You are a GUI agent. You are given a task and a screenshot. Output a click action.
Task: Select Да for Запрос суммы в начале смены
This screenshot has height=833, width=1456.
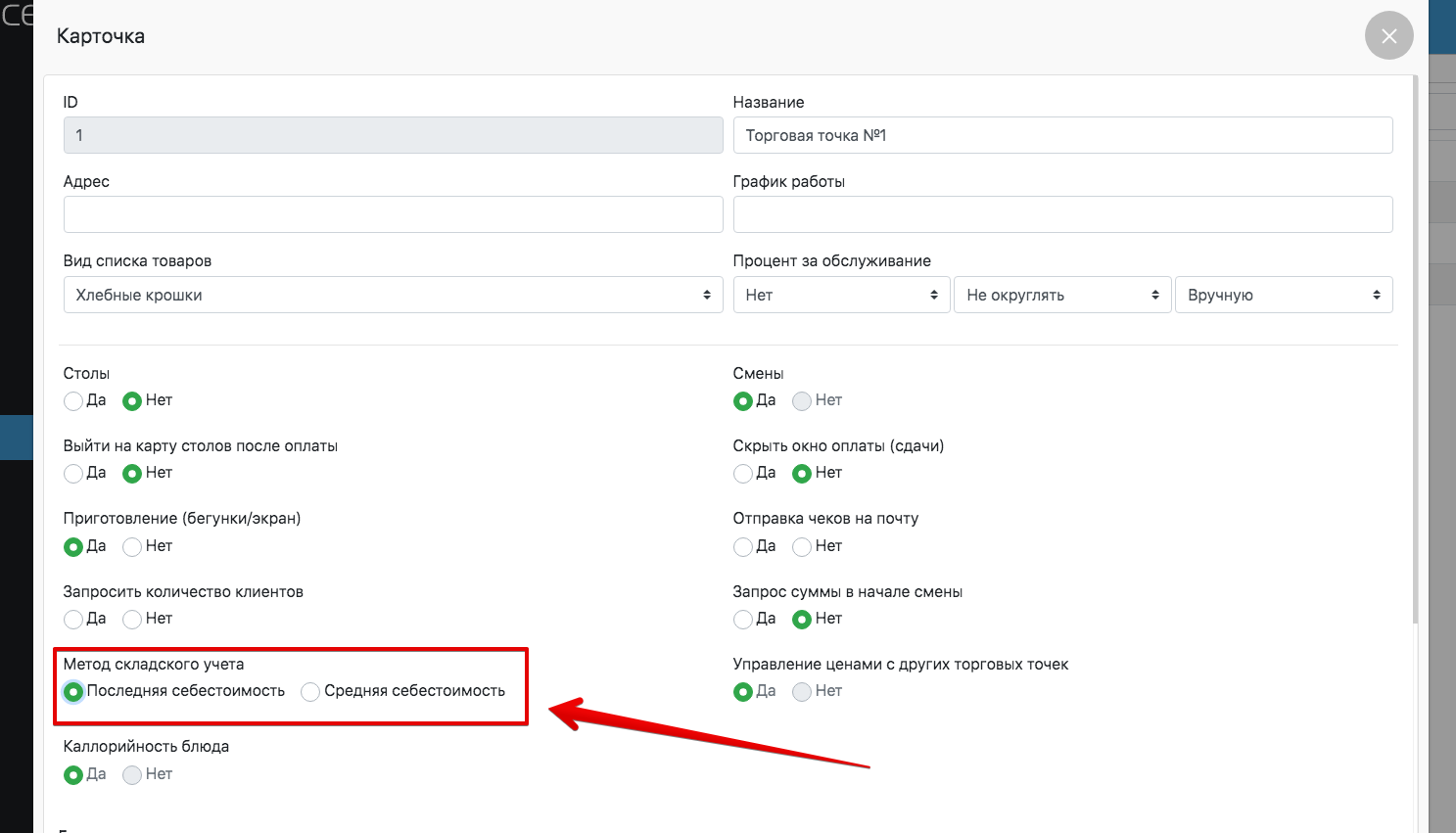coord(743,620)
